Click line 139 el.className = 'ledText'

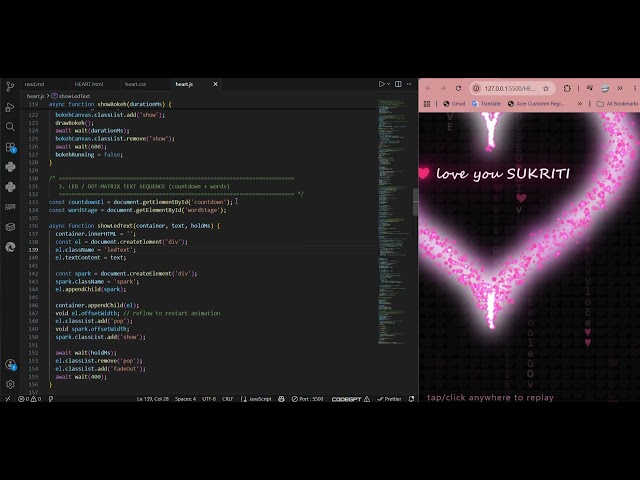pos(95,249)
